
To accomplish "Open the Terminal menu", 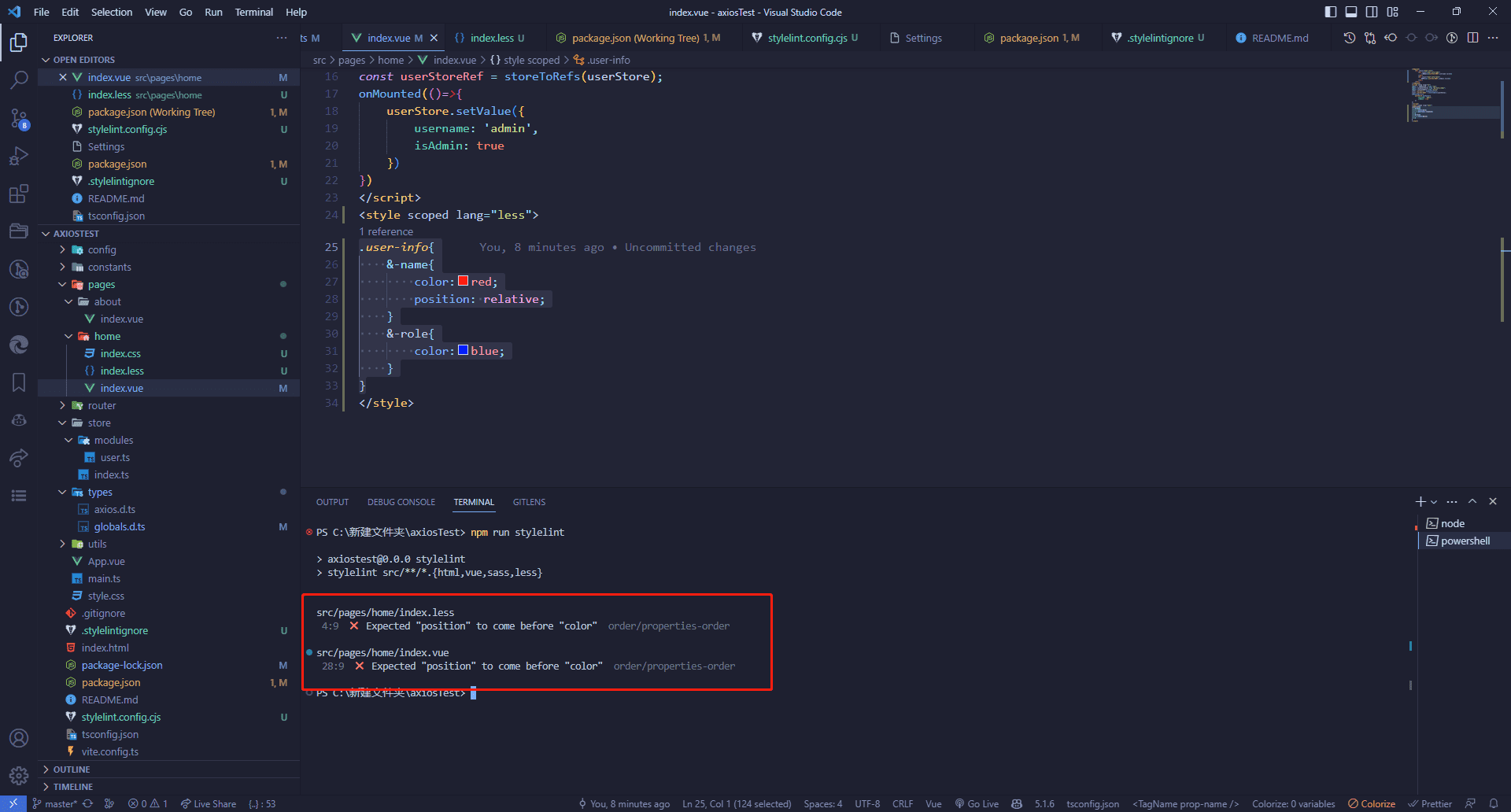I will tap(253, 12).
